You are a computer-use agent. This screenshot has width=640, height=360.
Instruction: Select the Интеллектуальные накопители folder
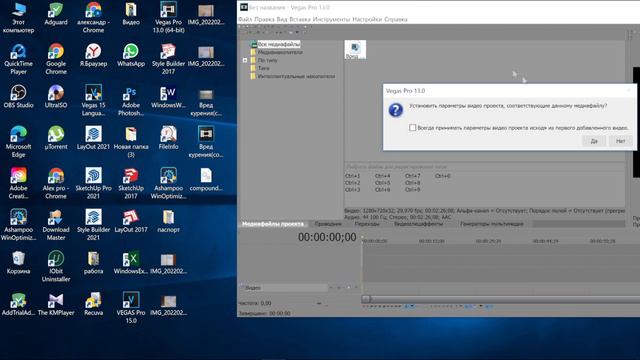click(296, 76)
